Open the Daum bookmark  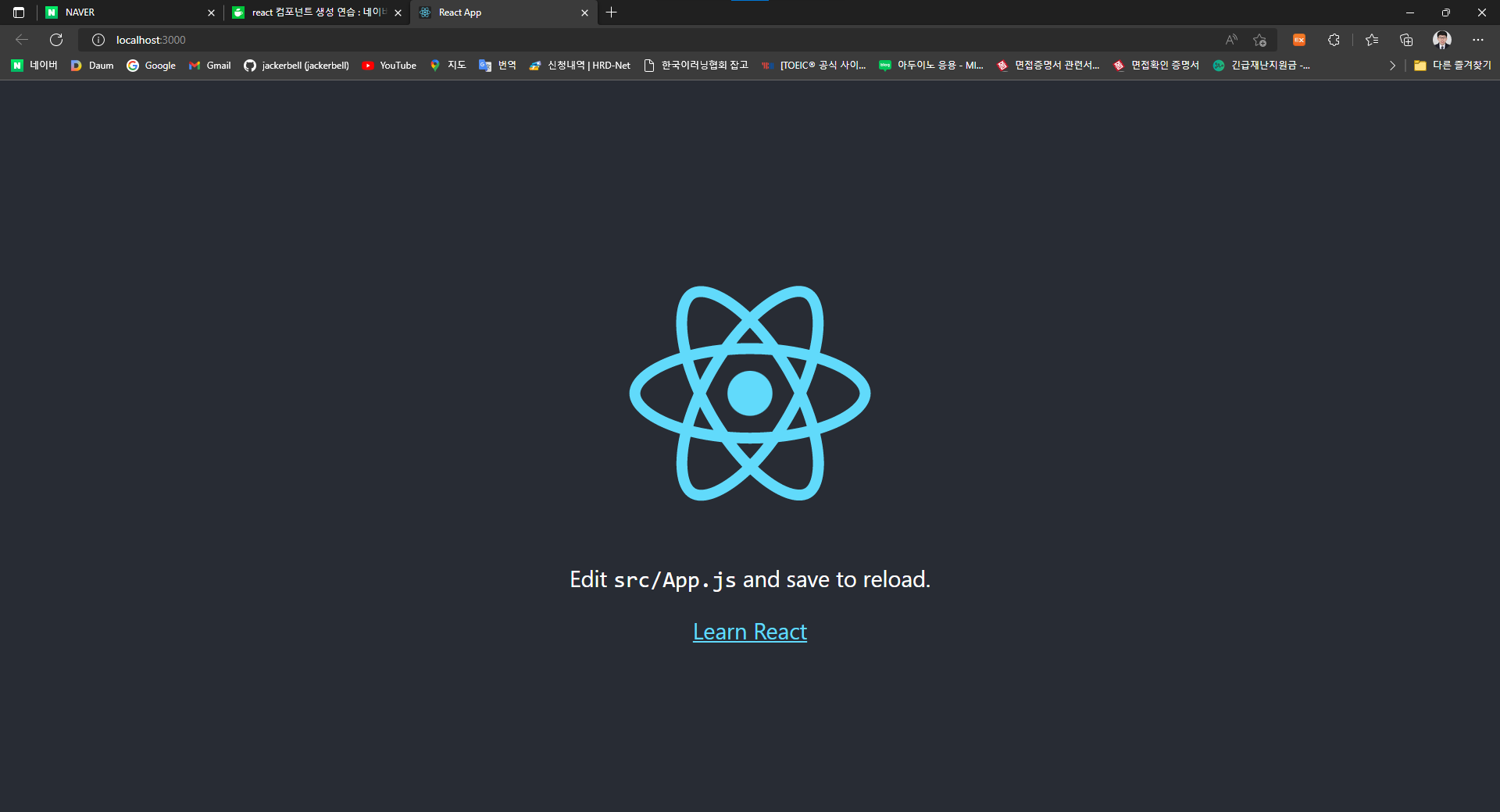coord(92,66)
